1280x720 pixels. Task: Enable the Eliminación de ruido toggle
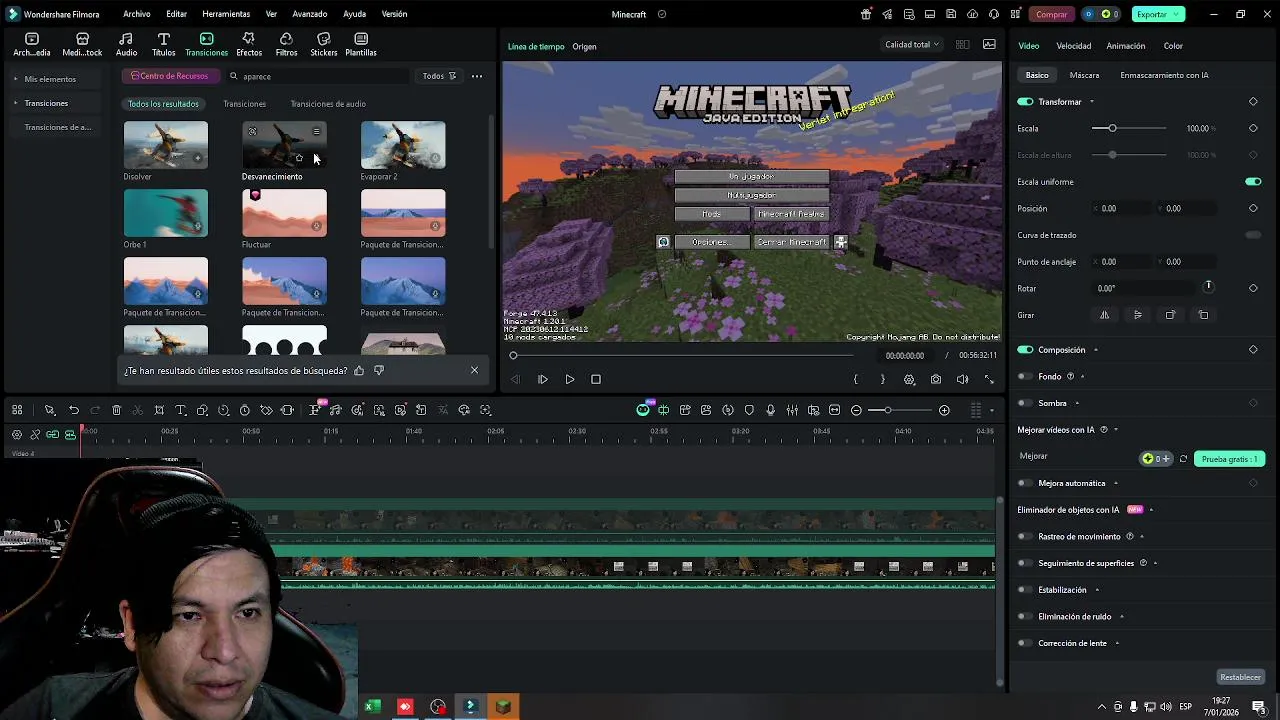tap(1025, 617)
